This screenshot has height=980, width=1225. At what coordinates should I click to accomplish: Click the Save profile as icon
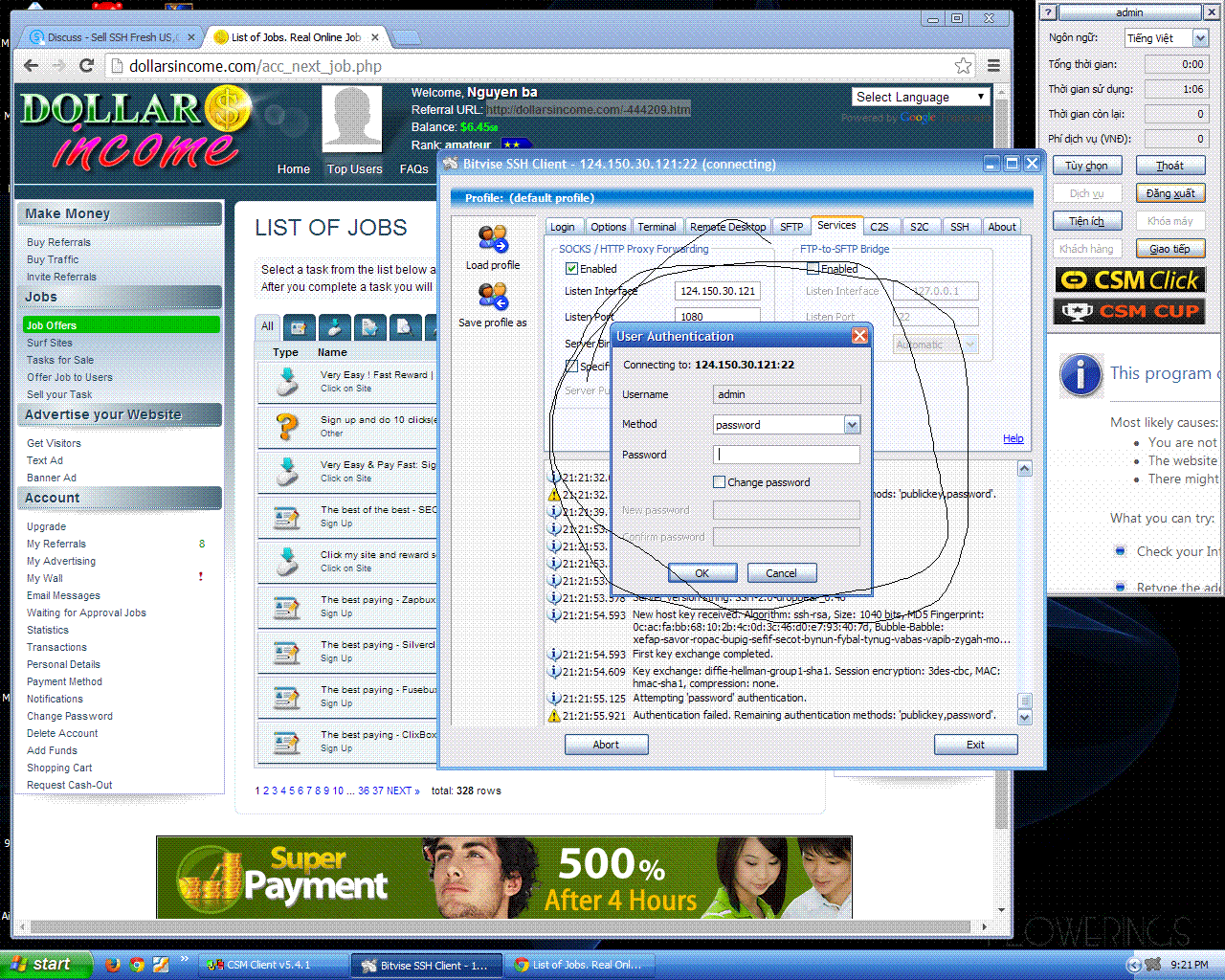[493, 297]
